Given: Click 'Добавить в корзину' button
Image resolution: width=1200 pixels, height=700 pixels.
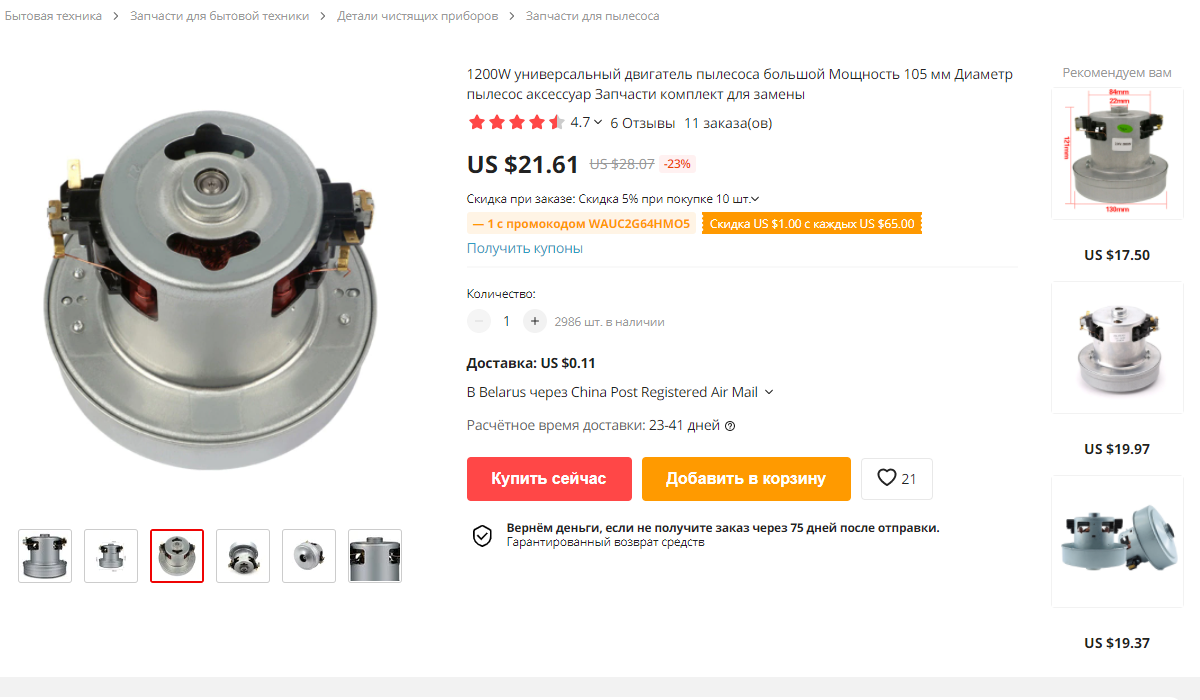Looking at the screenshot, I should coord(746,479).
